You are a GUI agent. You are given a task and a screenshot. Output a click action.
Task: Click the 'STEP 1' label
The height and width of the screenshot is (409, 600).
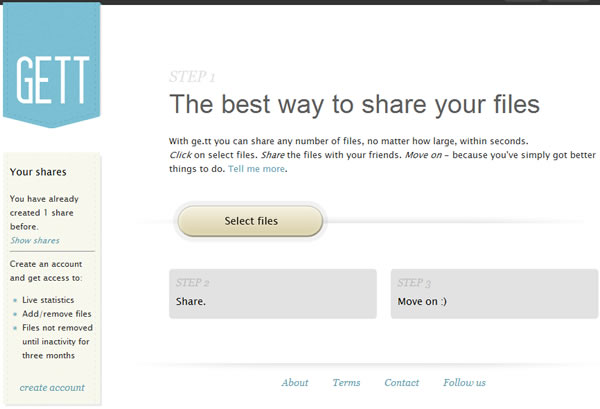tap(192, 77)
